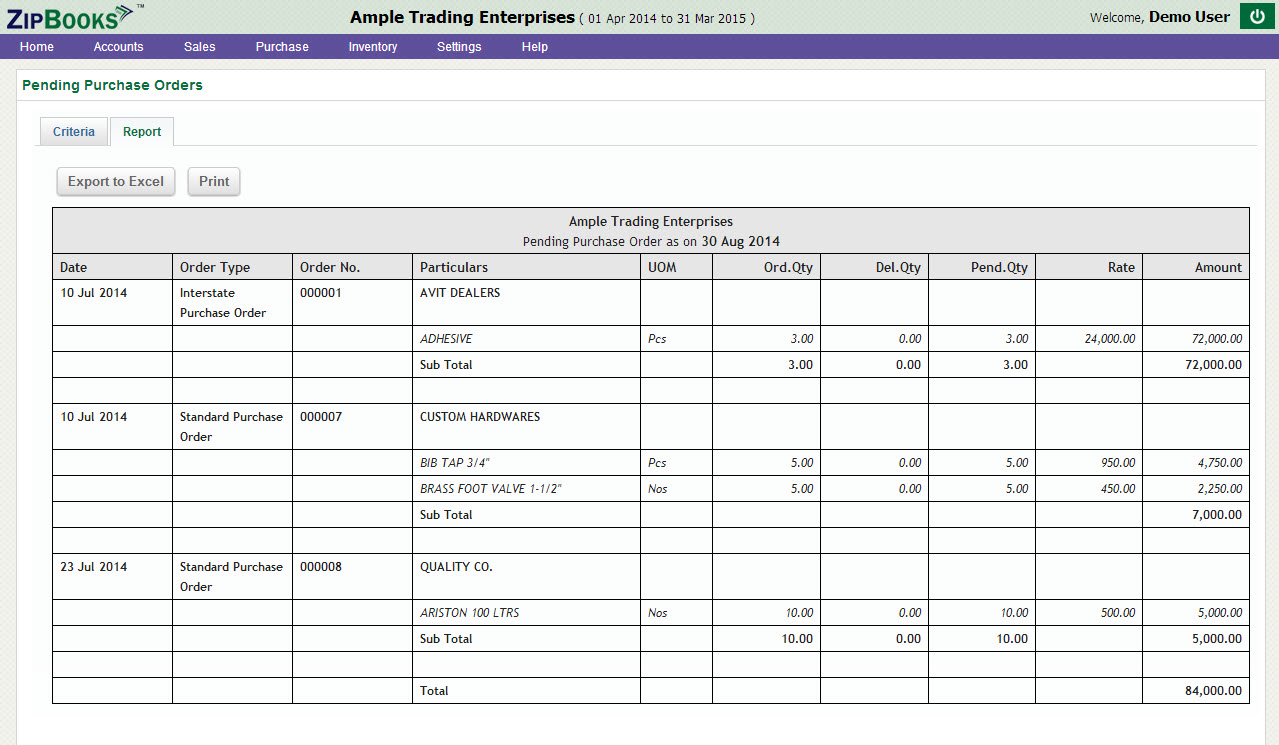The image size is (1279, 745).
Task: Open the Sales menu
Action: tap(199, 47)
